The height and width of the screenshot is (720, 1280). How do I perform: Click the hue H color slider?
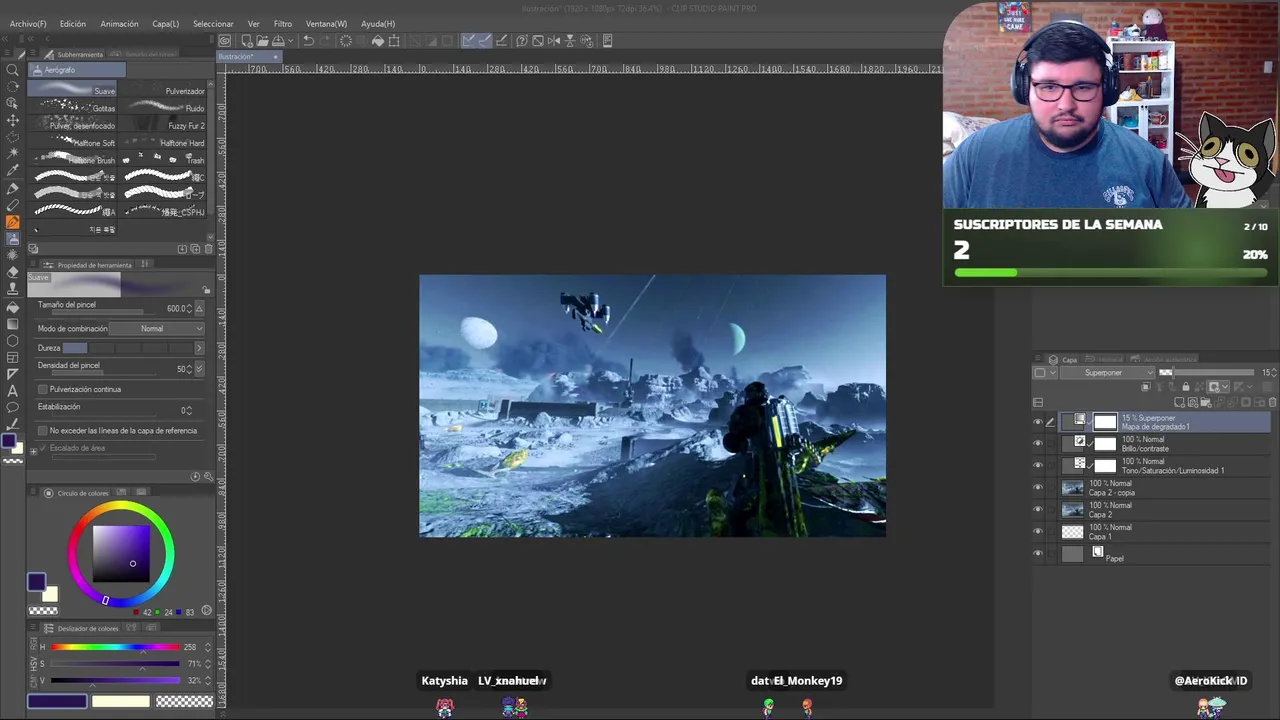(x=115, y=647)
